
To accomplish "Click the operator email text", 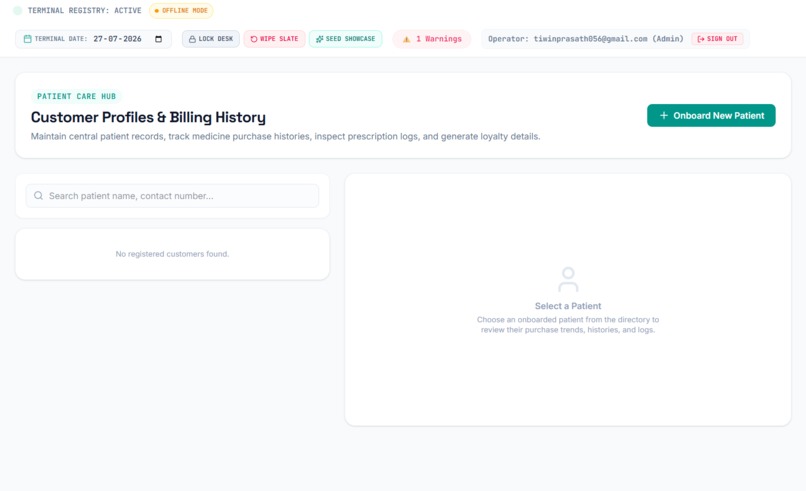I will point(590,39).
